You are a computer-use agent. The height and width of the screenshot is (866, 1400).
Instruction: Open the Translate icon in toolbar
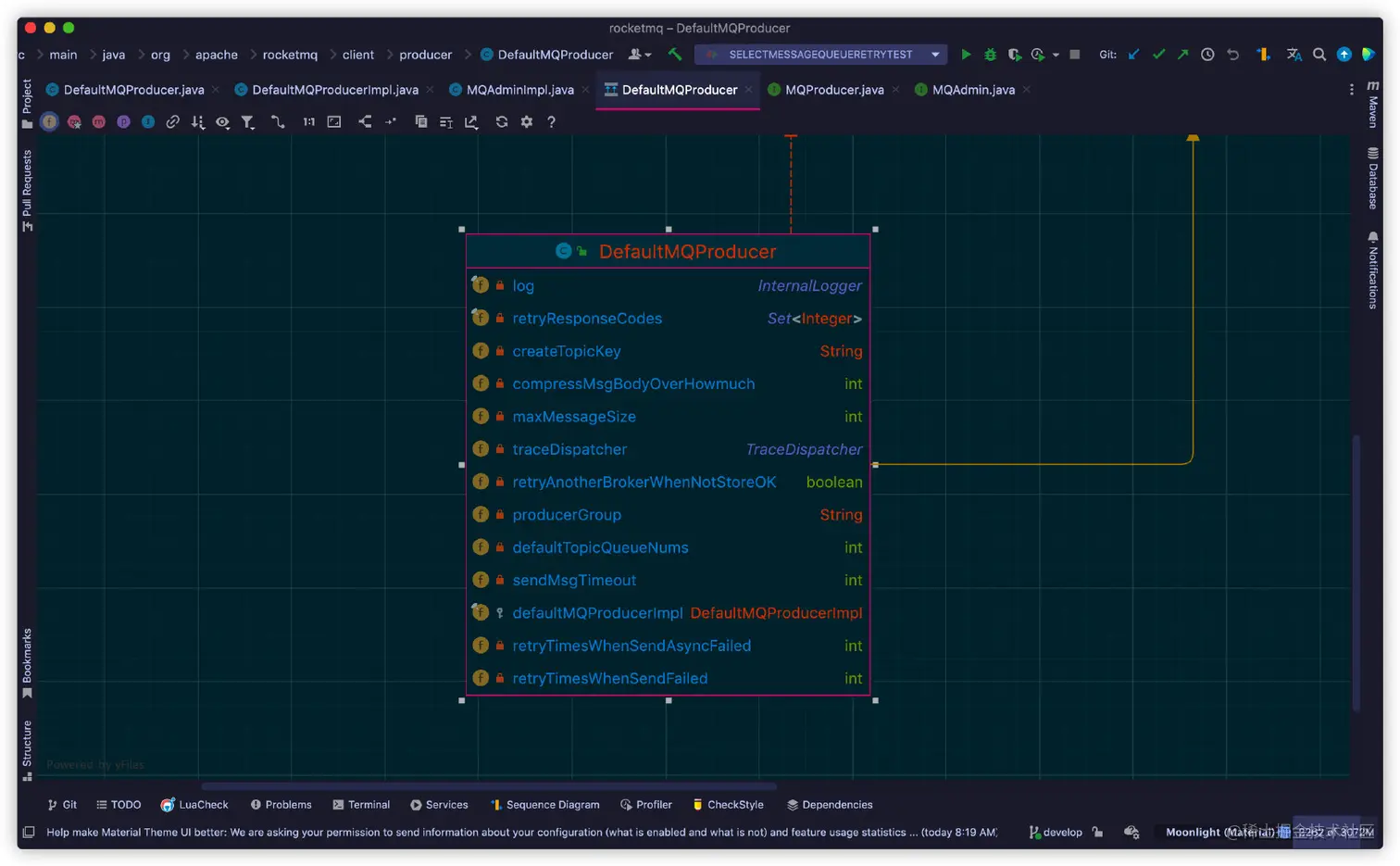pos(1294,55)
